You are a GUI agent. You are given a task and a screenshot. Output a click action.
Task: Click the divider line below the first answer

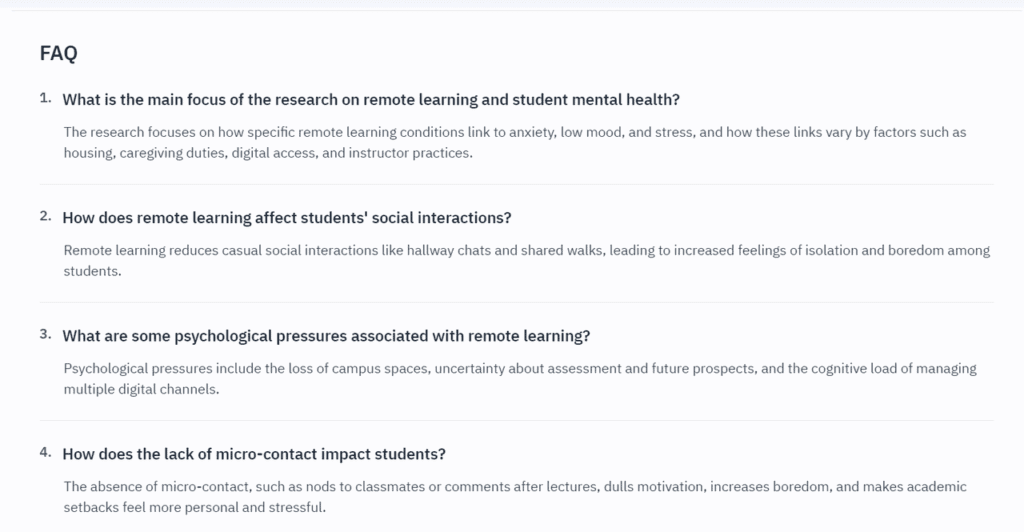point(516,185)
